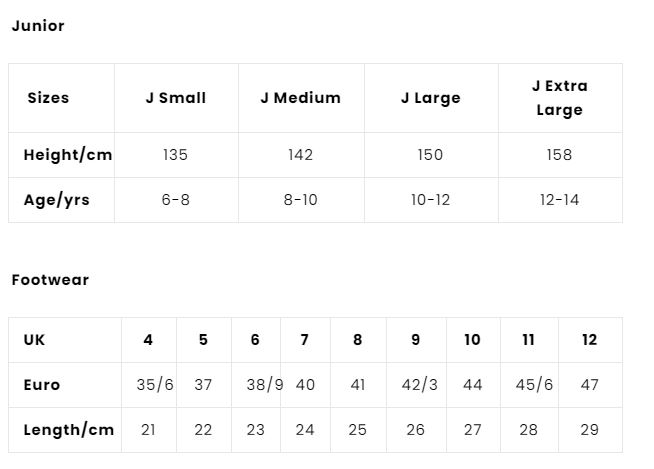Click the 135 height value cell
This screenshot has height=469, width=654.
click(x=175, y=155)
